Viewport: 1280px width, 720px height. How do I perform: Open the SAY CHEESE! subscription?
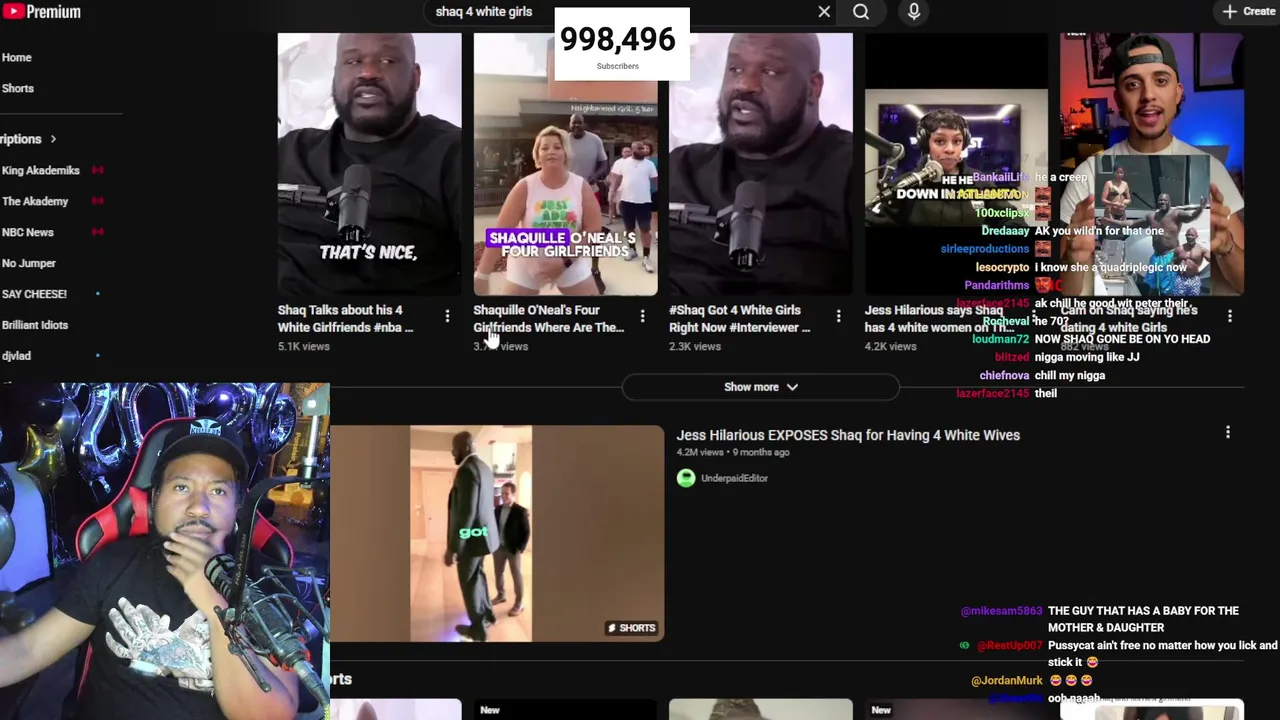35,295
